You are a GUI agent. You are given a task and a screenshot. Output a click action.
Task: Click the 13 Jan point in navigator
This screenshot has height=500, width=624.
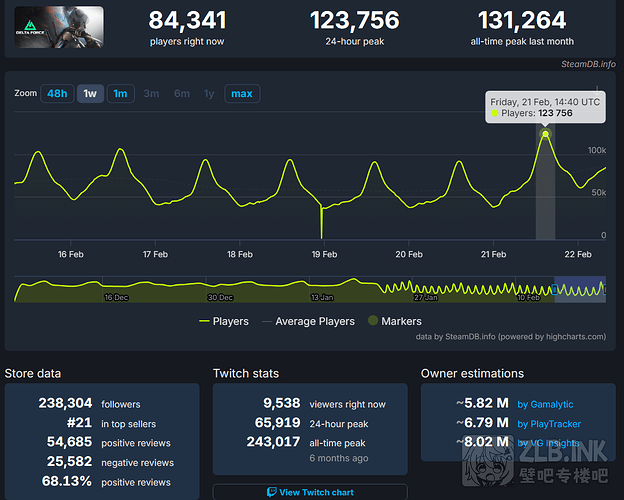coord(321,297)
